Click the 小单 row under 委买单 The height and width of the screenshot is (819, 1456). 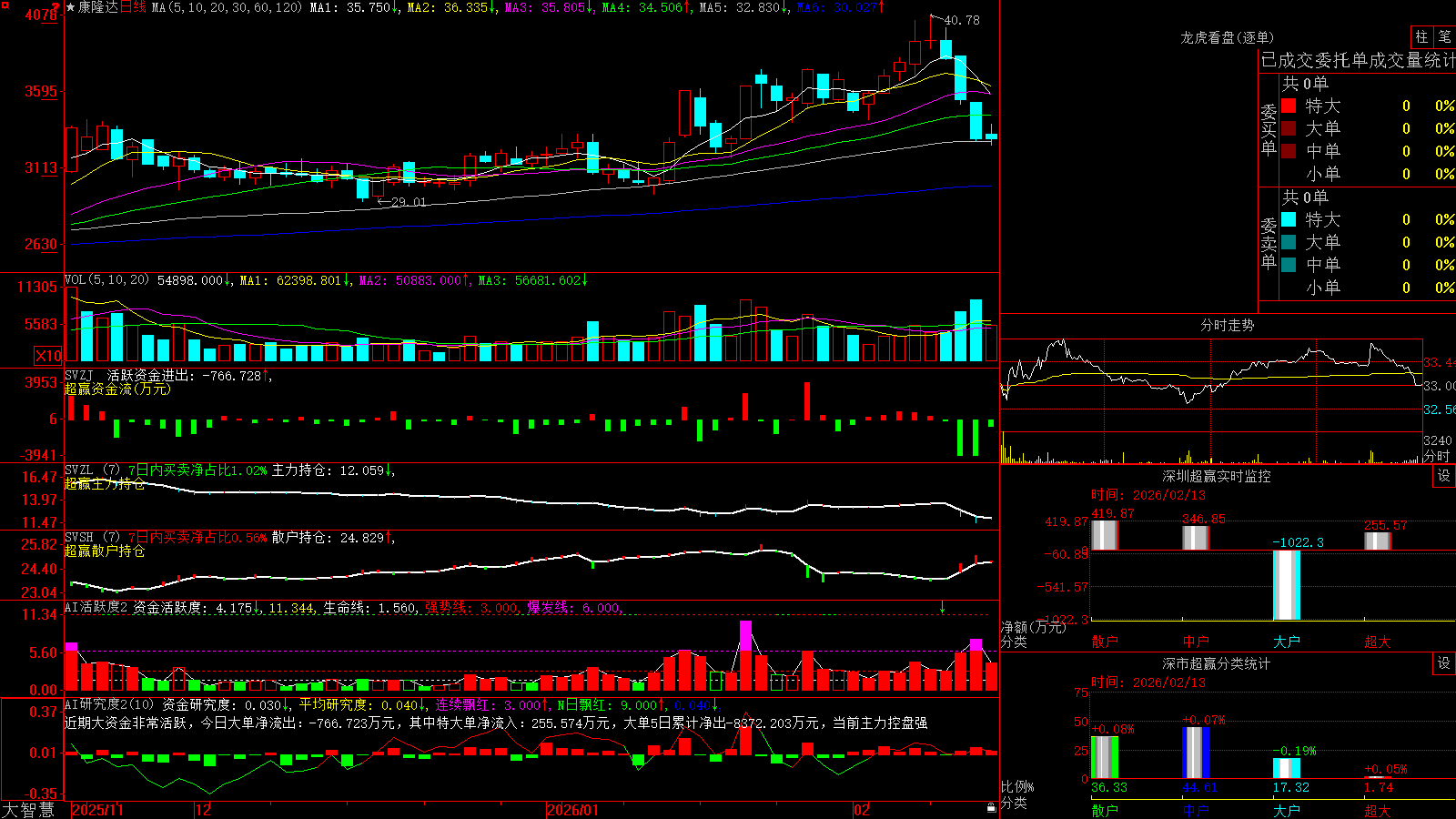click(1368, 174)
